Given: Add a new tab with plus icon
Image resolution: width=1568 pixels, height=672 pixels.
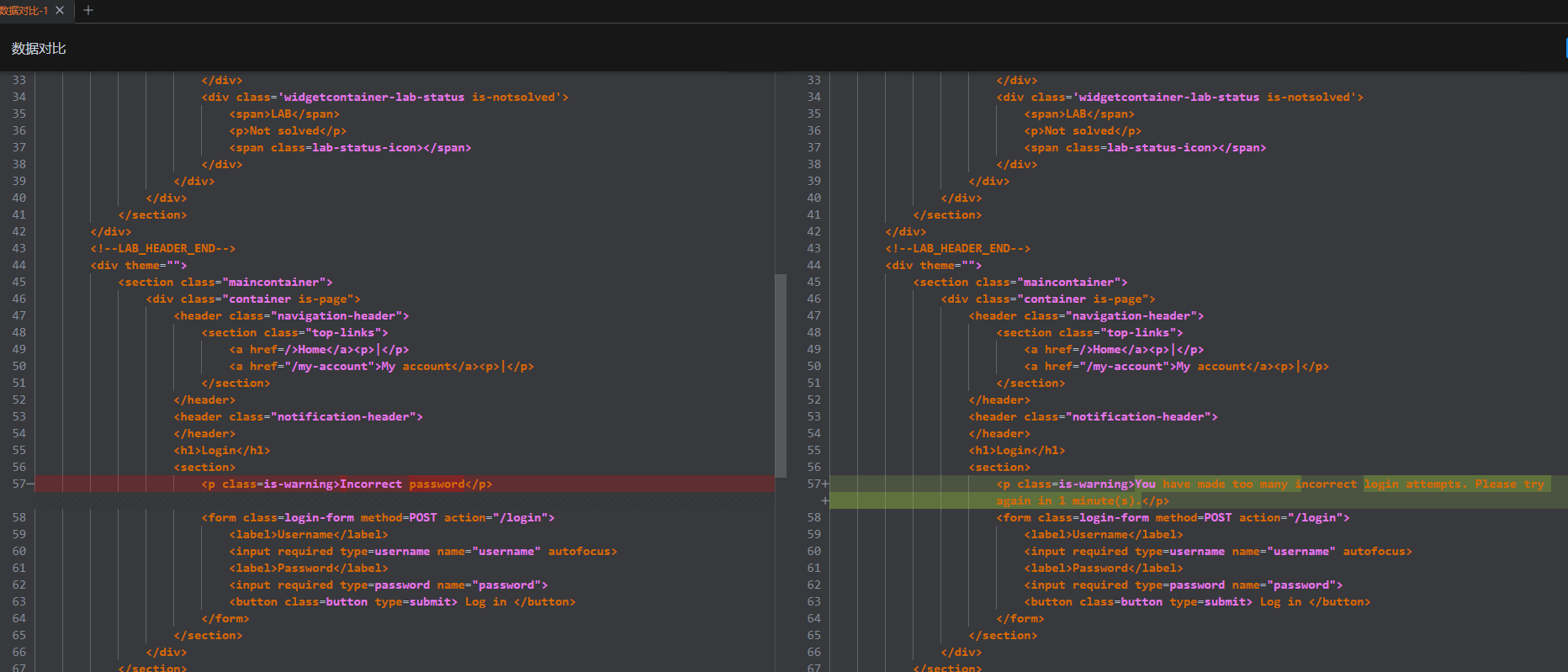Looking at the screenshot, I should coord(88,10).
